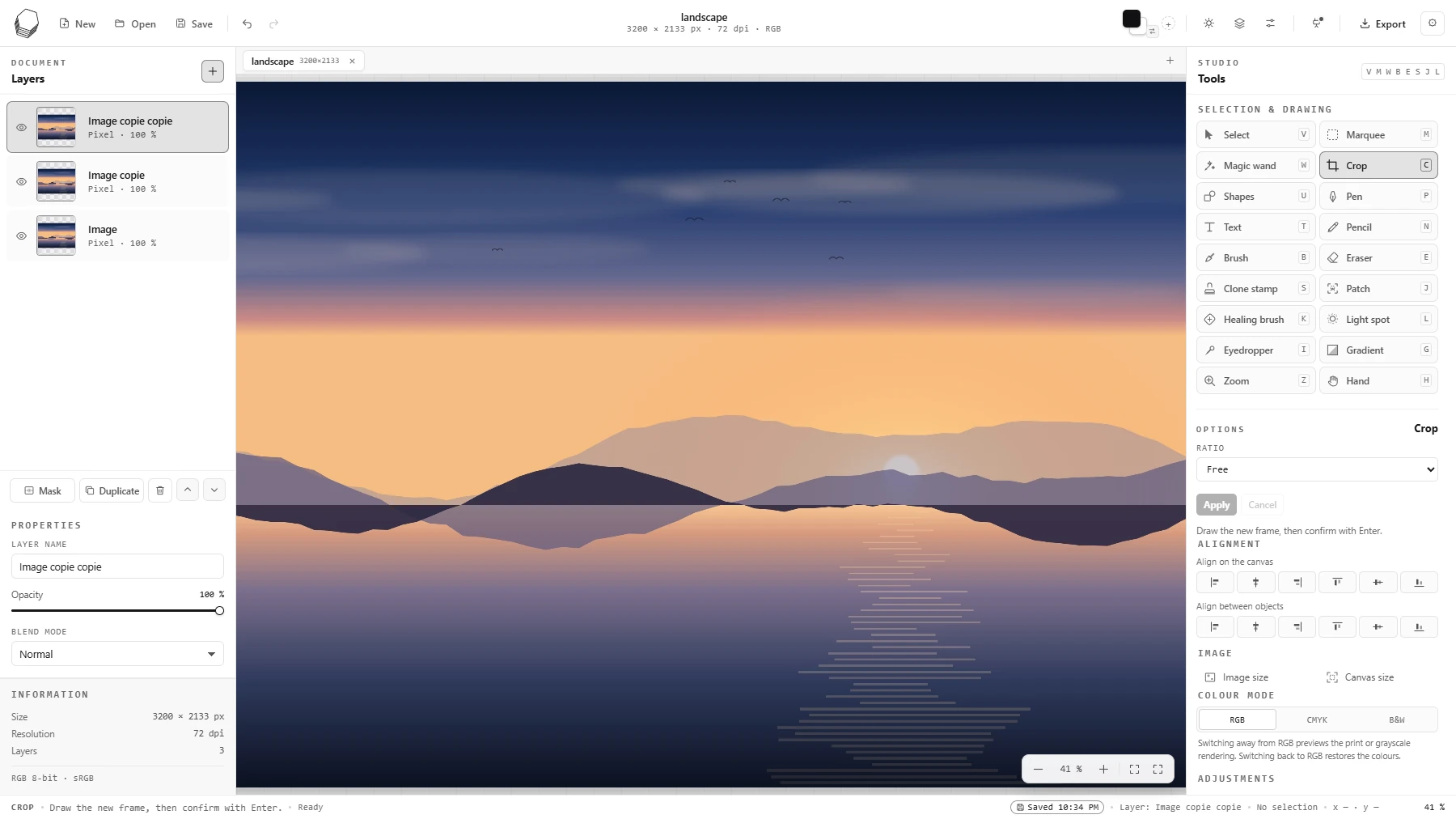Select the Image copie layer thumbnail
This screenshot has width=1456, height=819.
[57, 181]
